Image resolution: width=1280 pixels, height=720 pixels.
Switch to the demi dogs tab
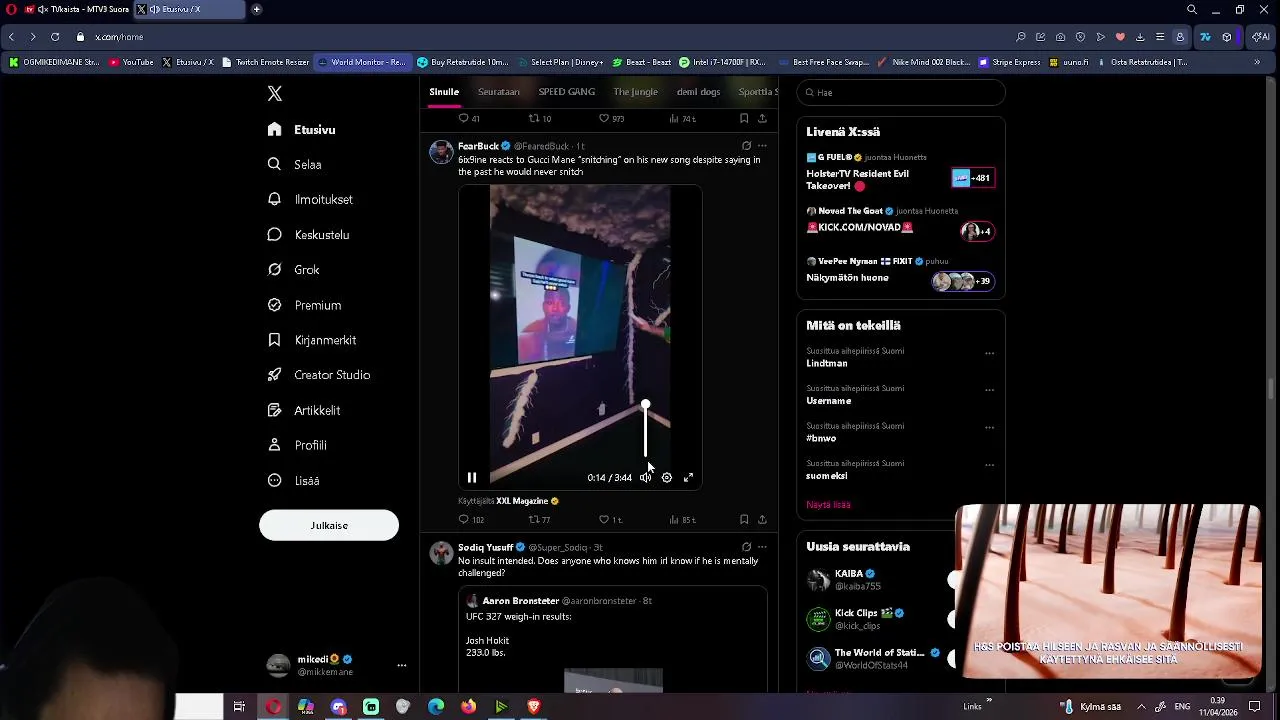[x=698, y=92]
